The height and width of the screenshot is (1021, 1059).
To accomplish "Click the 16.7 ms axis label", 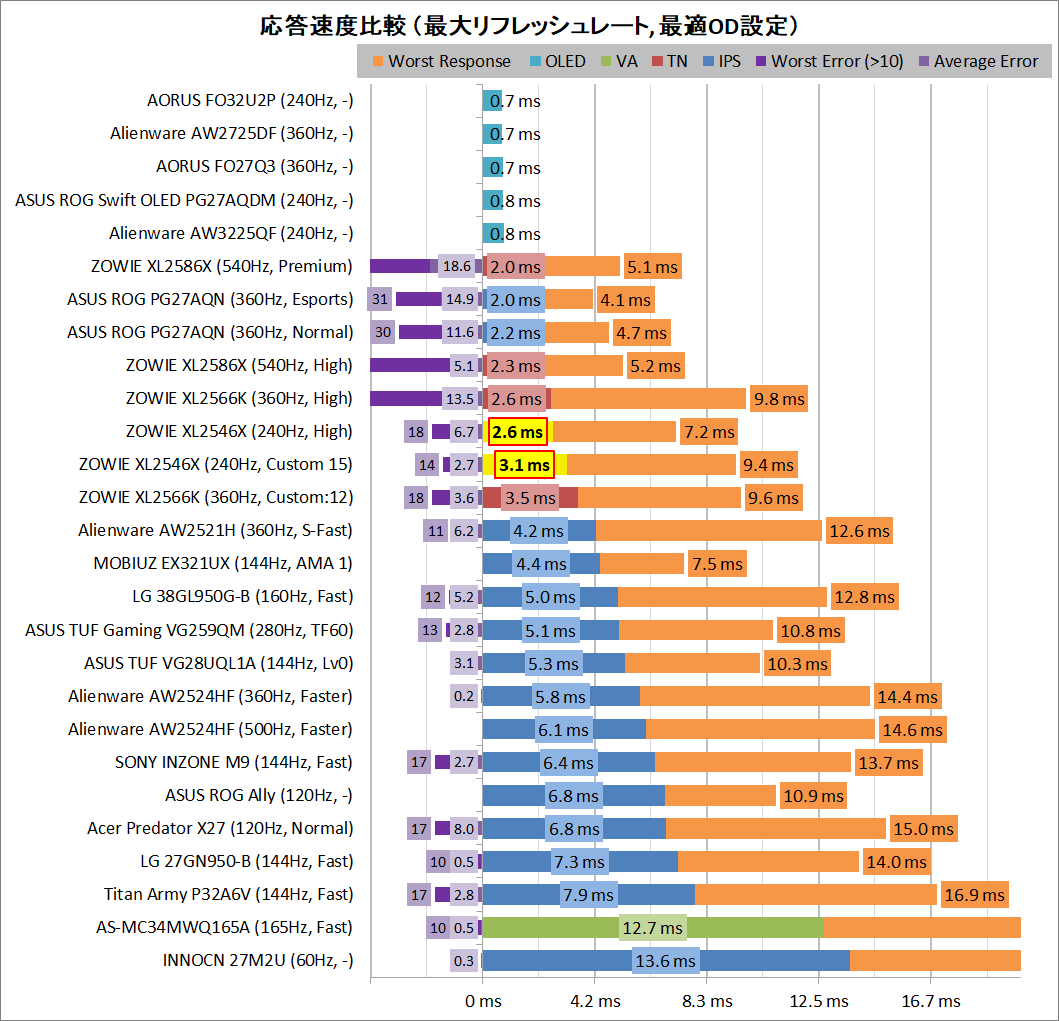I will [x=931, y=1001].
